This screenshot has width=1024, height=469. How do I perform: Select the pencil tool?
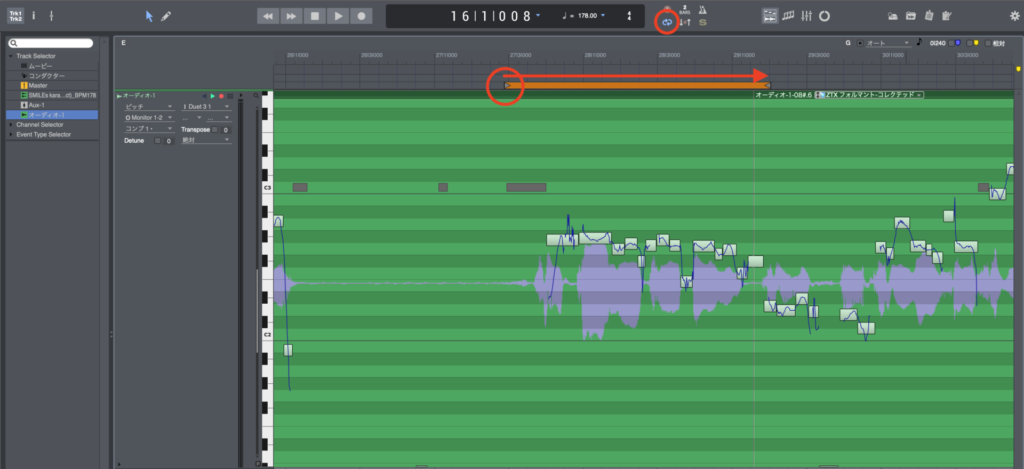166,16
